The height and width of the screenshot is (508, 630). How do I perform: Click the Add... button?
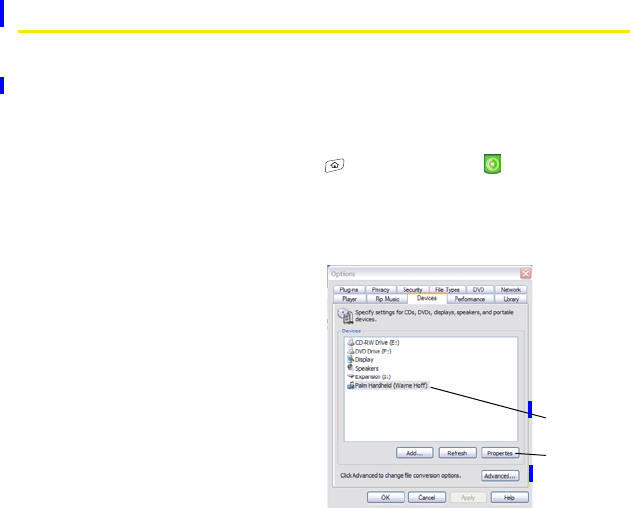pyautogui.click(x=415, y=453)
